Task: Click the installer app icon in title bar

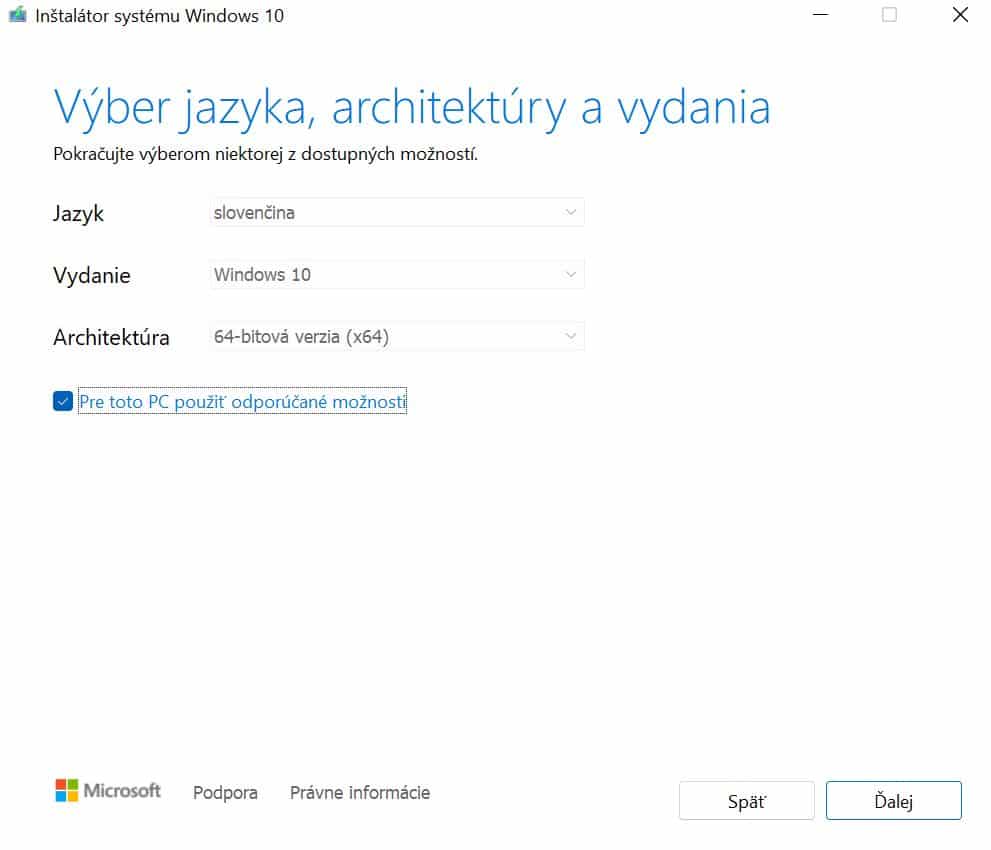Action: pos(18,15)
